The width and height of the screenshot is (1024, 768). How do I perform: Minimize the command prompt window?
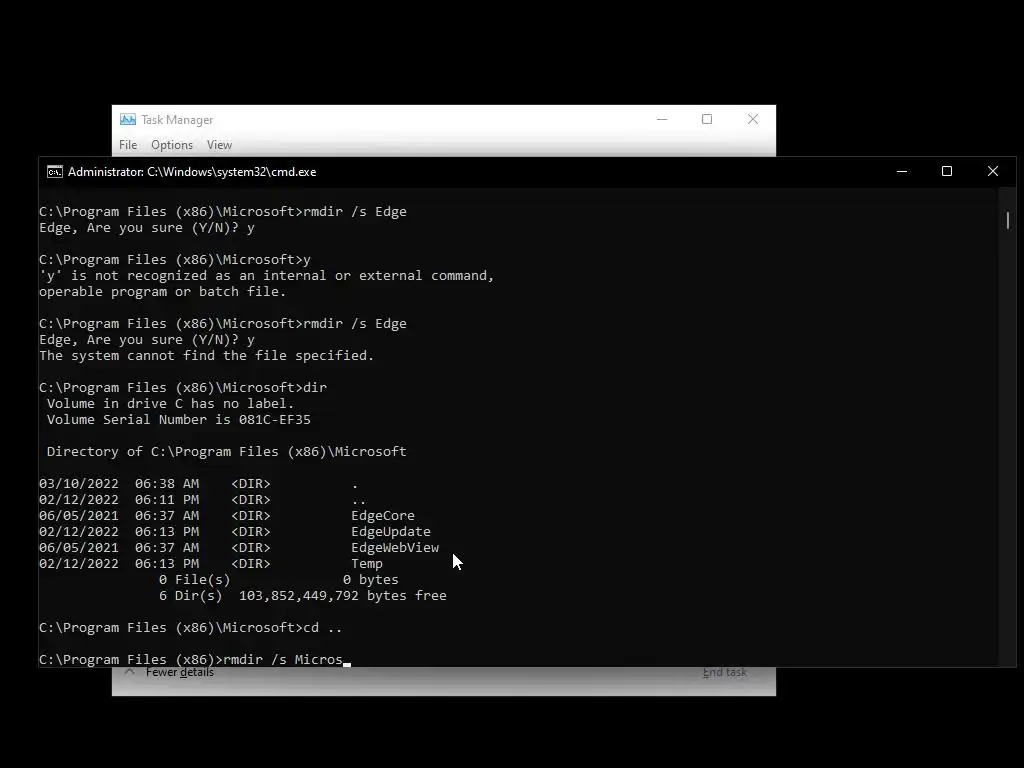[902, 172]
